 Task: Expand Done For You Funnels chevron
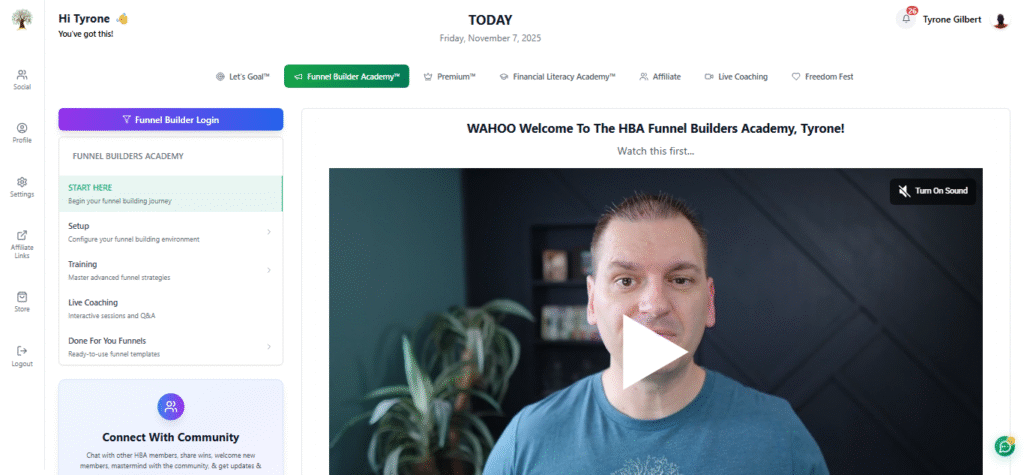pyautogui.click(x=269, y=347)
